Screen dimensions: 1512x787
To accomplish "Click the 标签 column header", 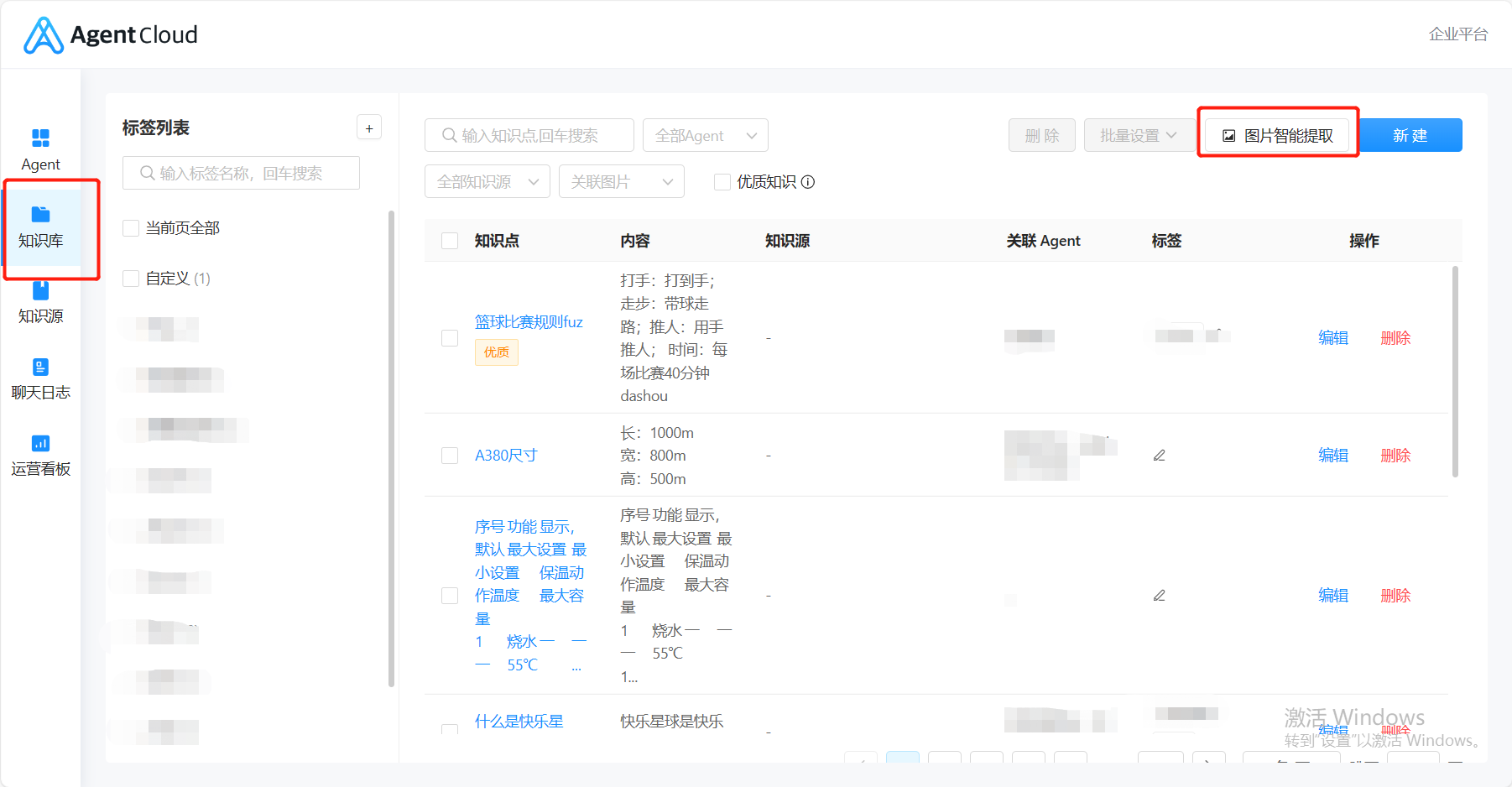I will (1166, 241).
